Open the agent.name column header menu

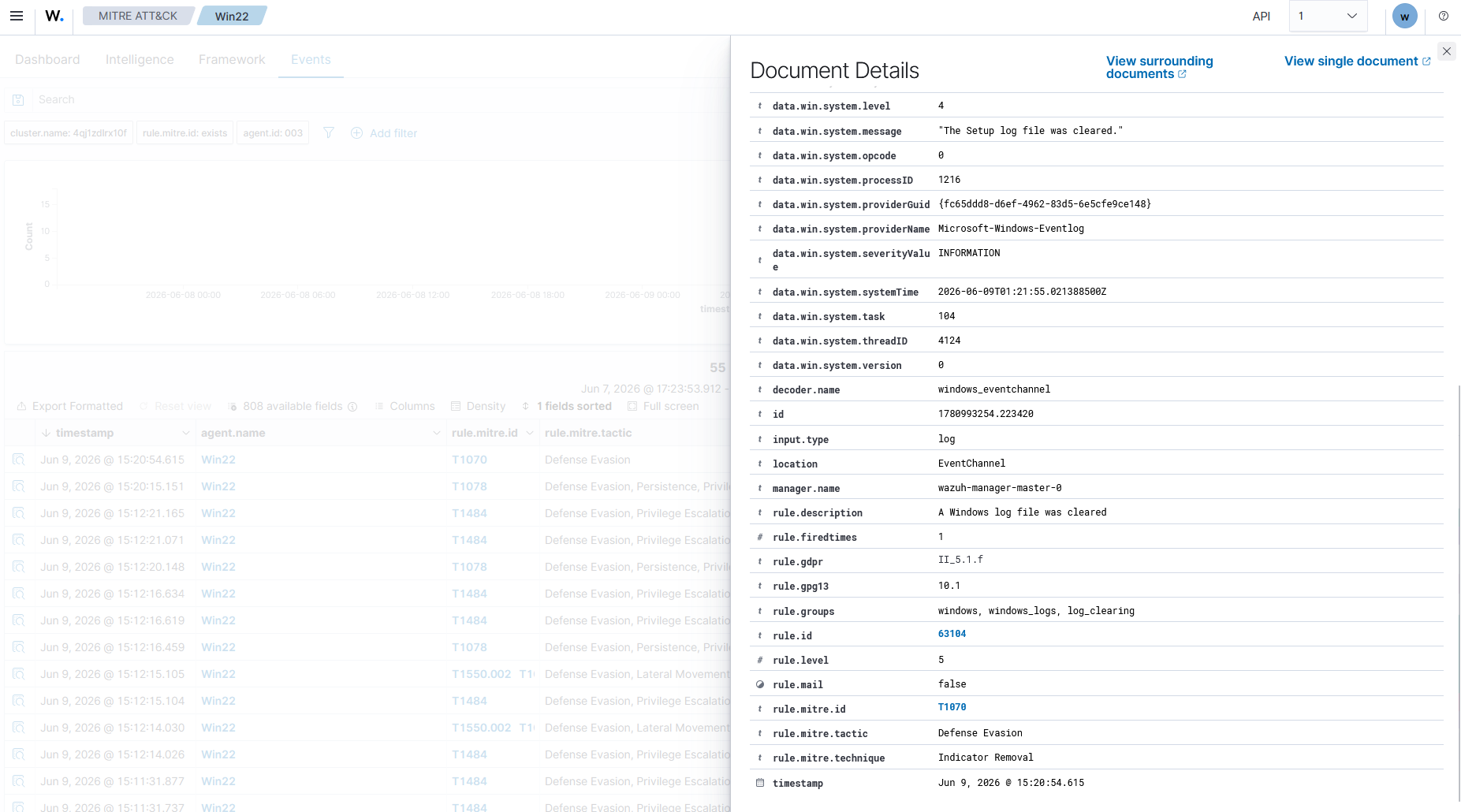(437, 433)
